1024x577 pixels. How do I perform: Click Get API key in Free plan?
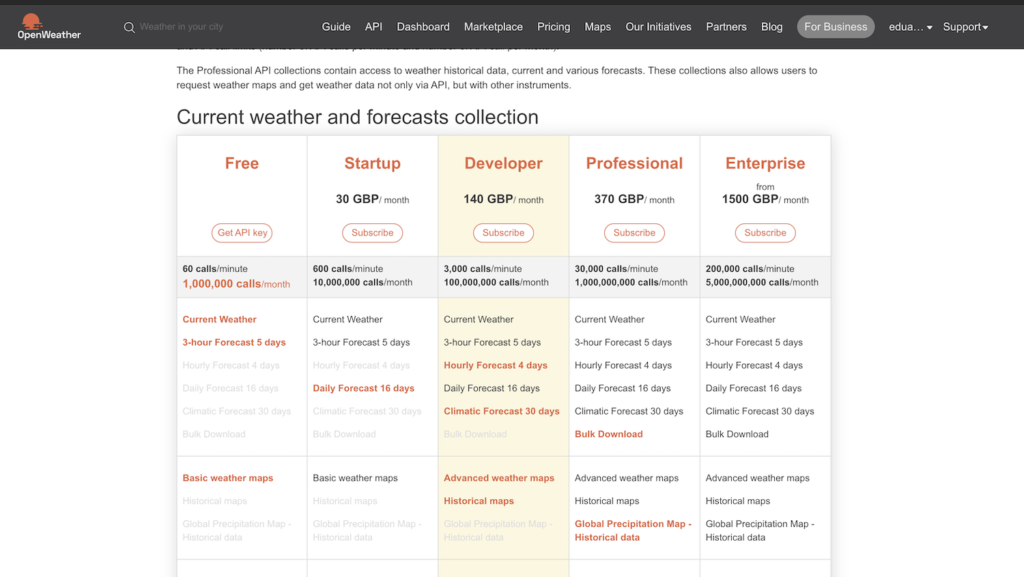(242, 233)
